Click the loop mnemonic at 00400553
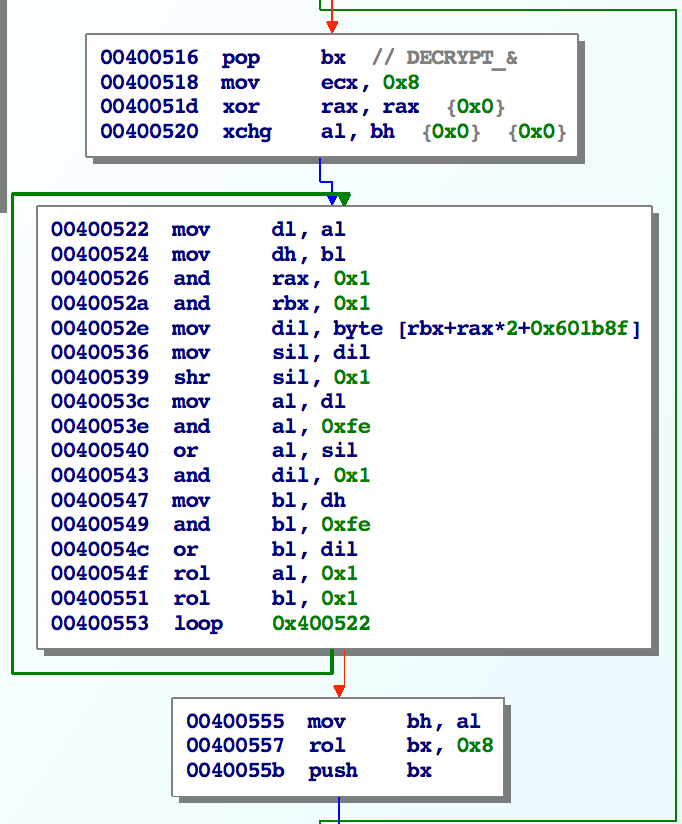682x824 pixels. (196, 624)
